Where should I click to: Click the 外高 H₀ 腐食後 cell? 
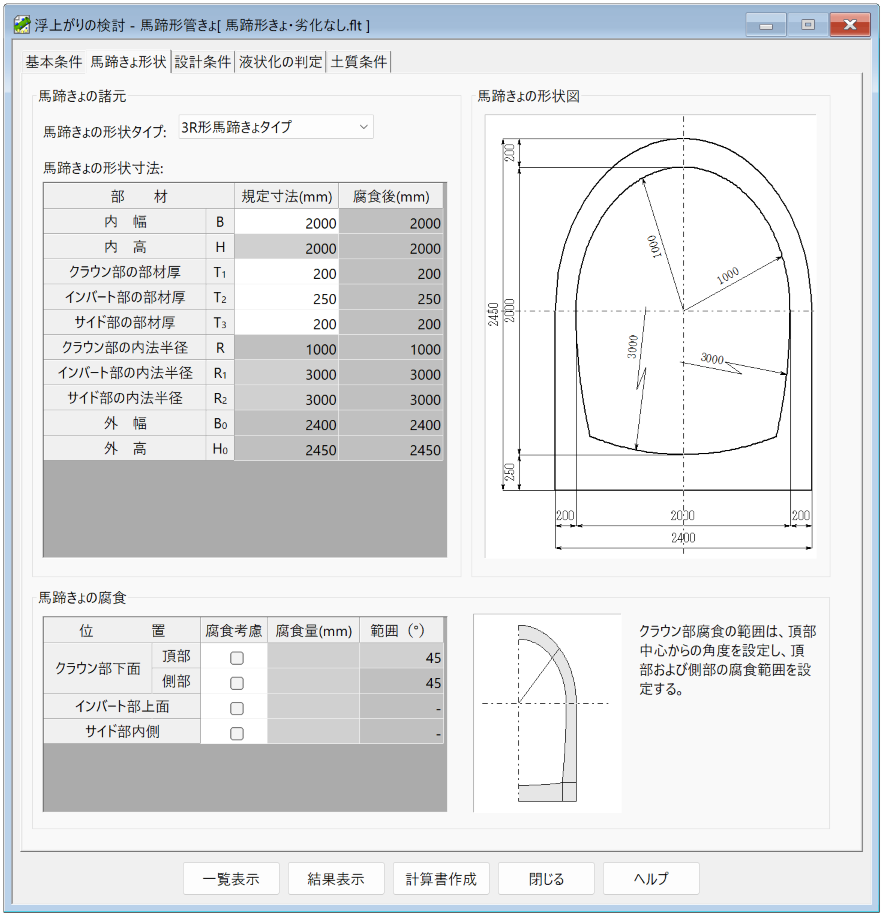(x=391, y=449)
